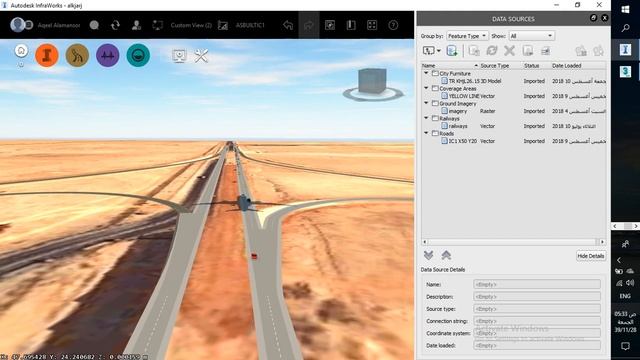Image resolution: width=640 pixels, height=360 pixels.
Task: Close the Data Sources panel
Action: [604, 18]
